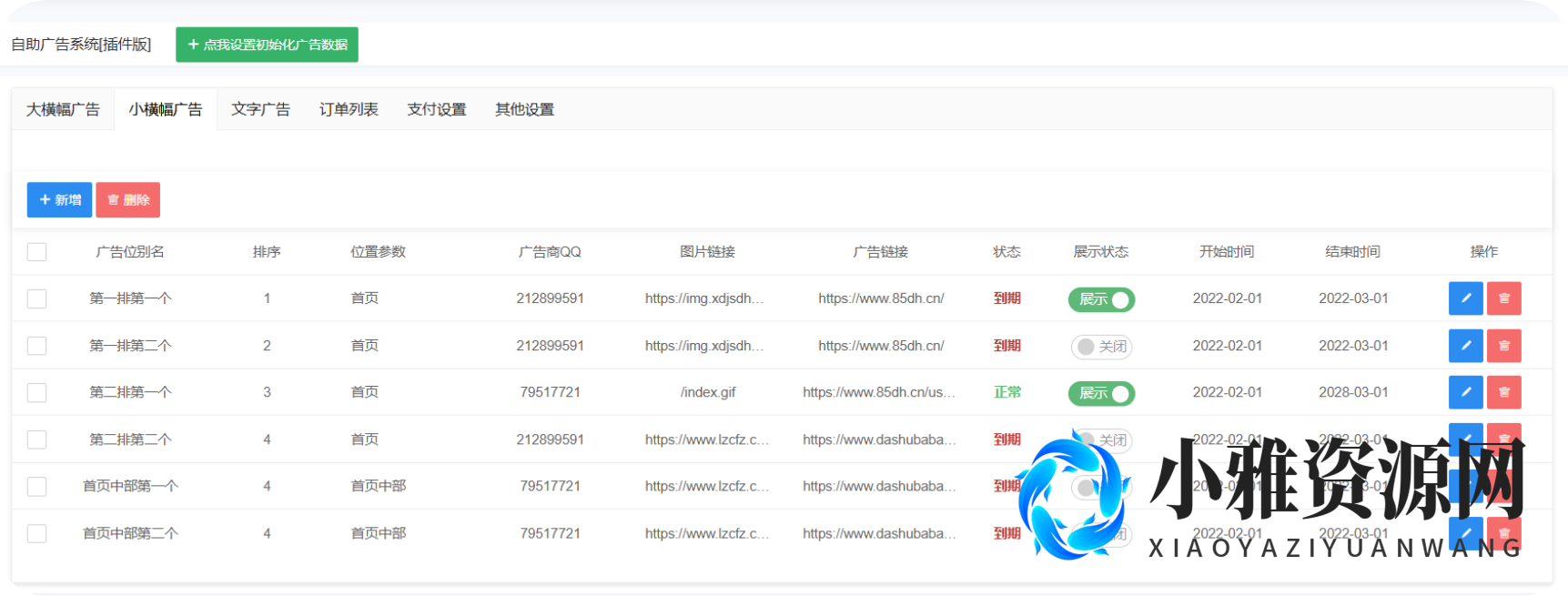Check the 首页中部第二个 row checkbox
This screenshot has height=596, width=1568.
(36, 533)
